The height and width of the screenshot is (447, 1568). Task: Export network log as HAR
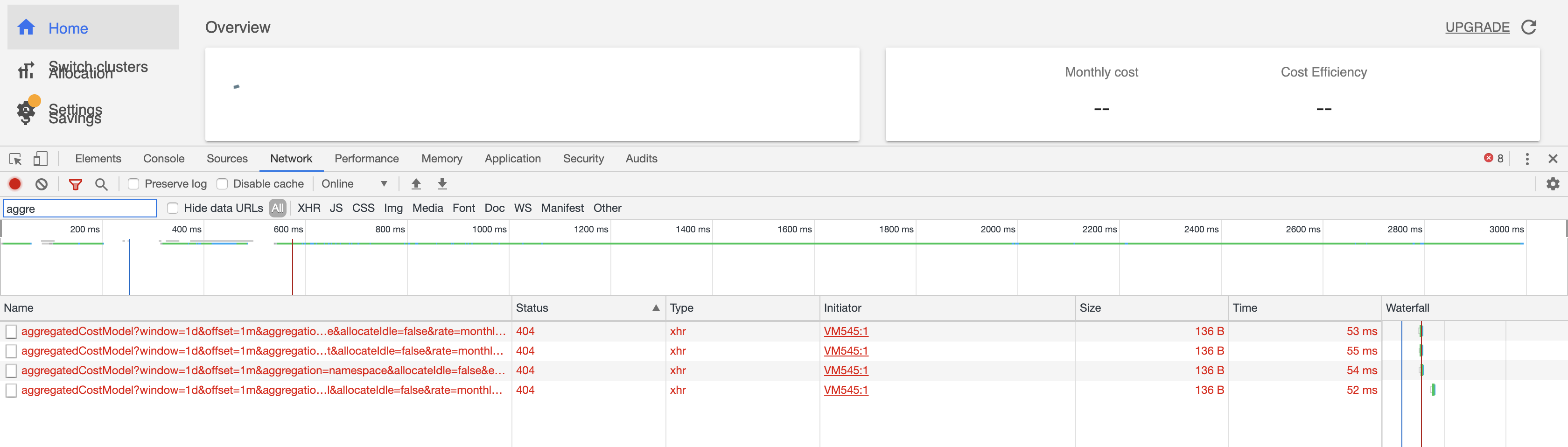pos(442,183)
